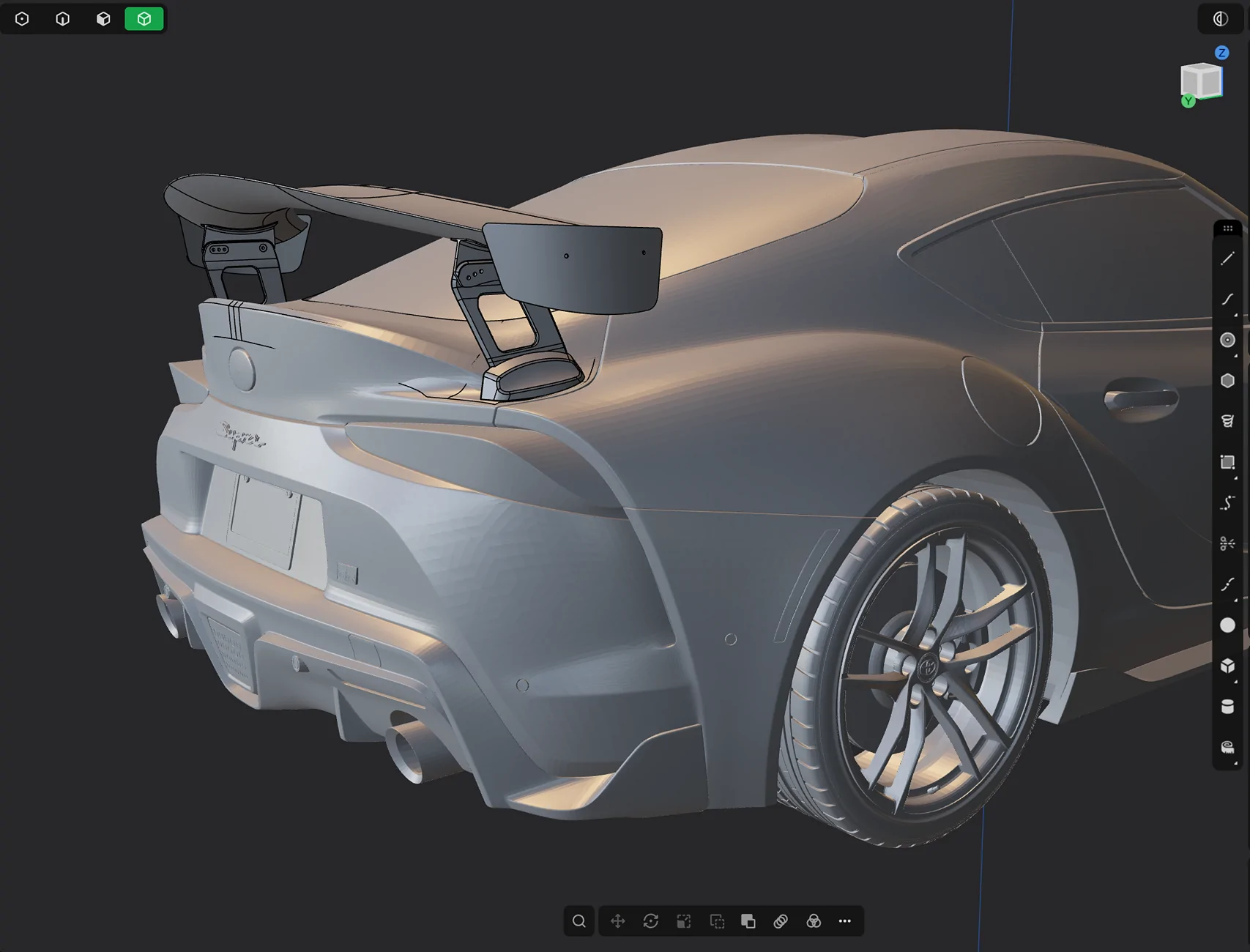Select the three-circle intersect tool
This screenshot has height=952, width=1250.
(x=814, y=921)
